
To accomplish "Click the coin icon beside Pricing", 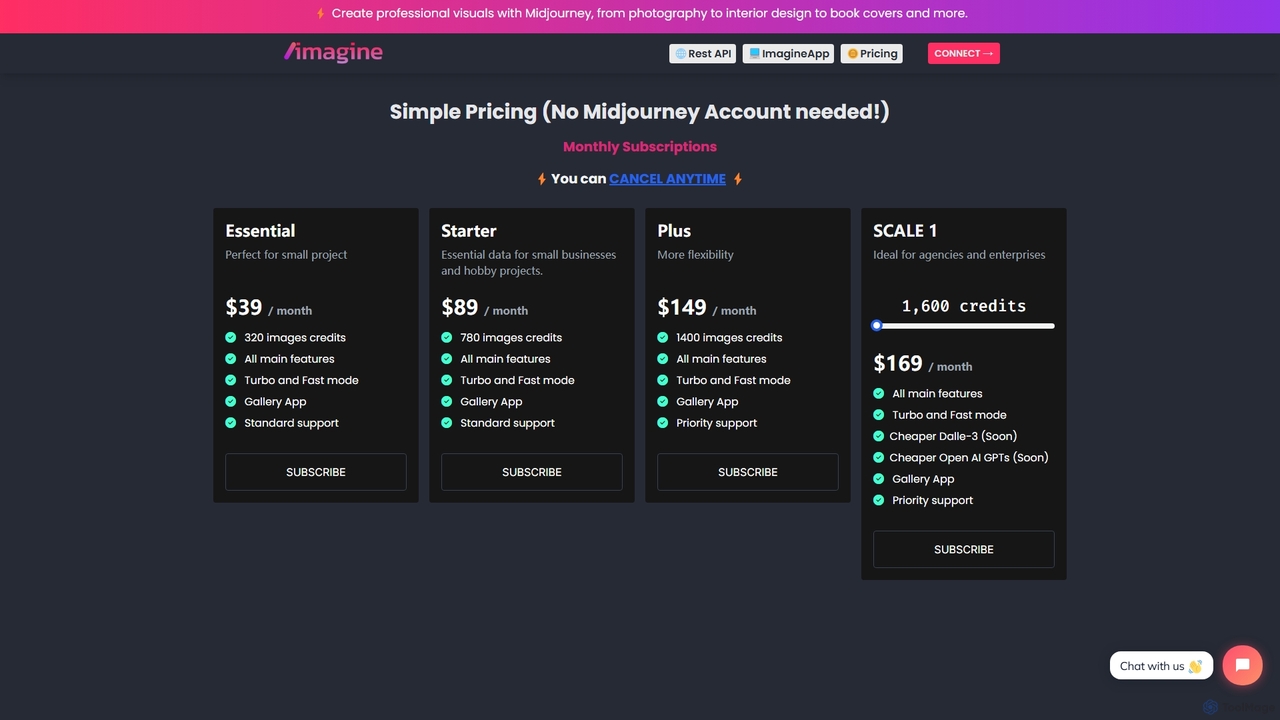I will [853, 54].
